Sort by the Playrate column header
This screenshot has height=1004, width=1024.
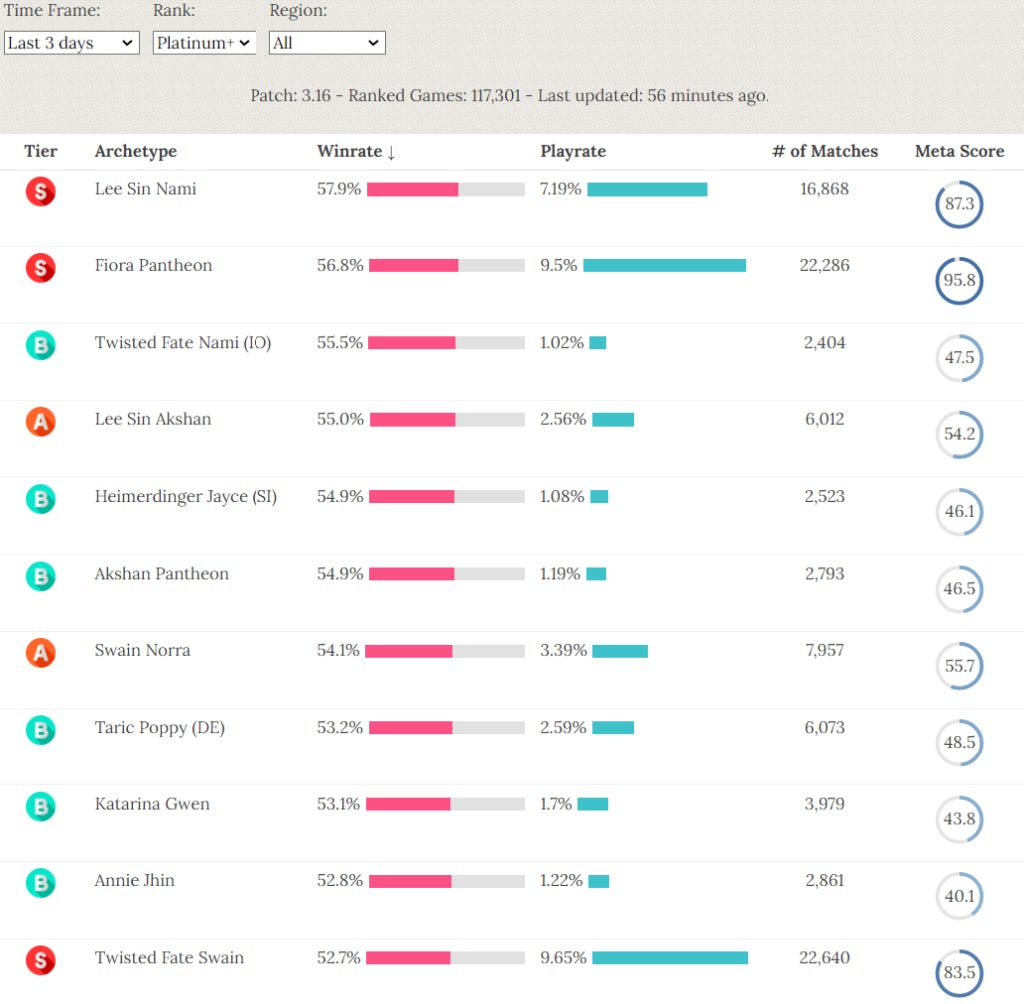573,152
